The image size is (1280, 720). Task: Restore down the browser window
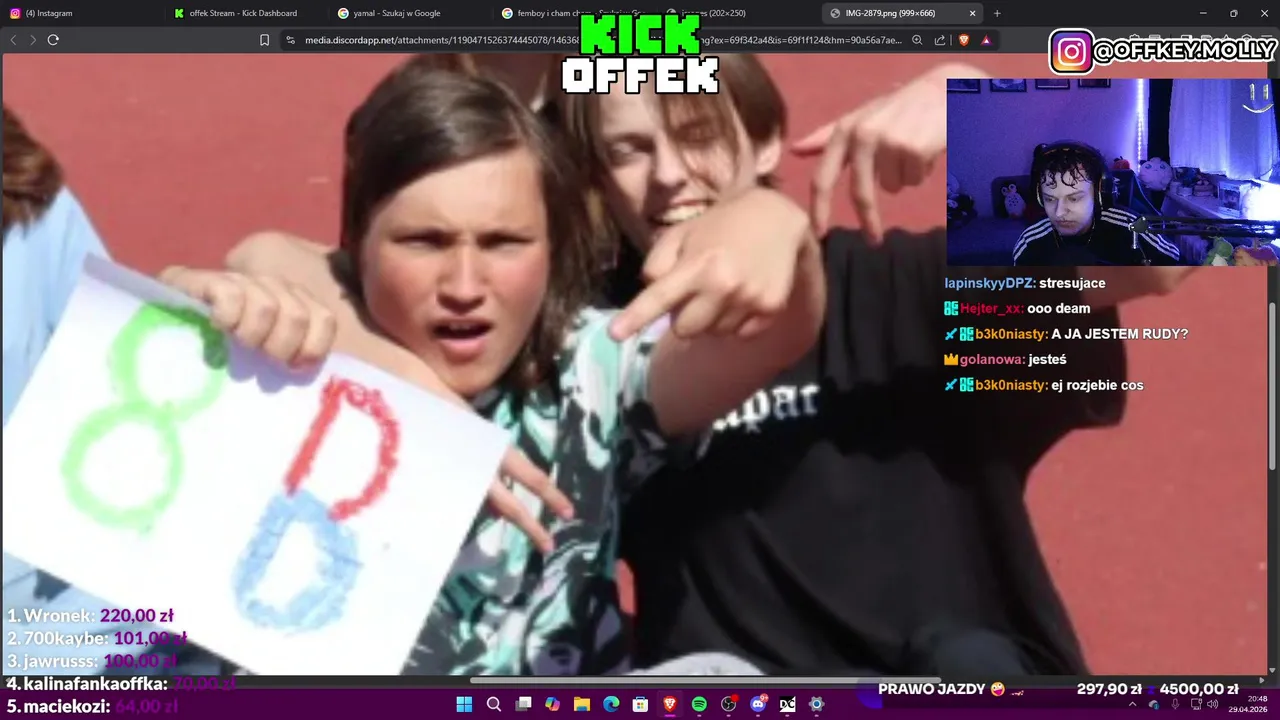pos(1234,13)
